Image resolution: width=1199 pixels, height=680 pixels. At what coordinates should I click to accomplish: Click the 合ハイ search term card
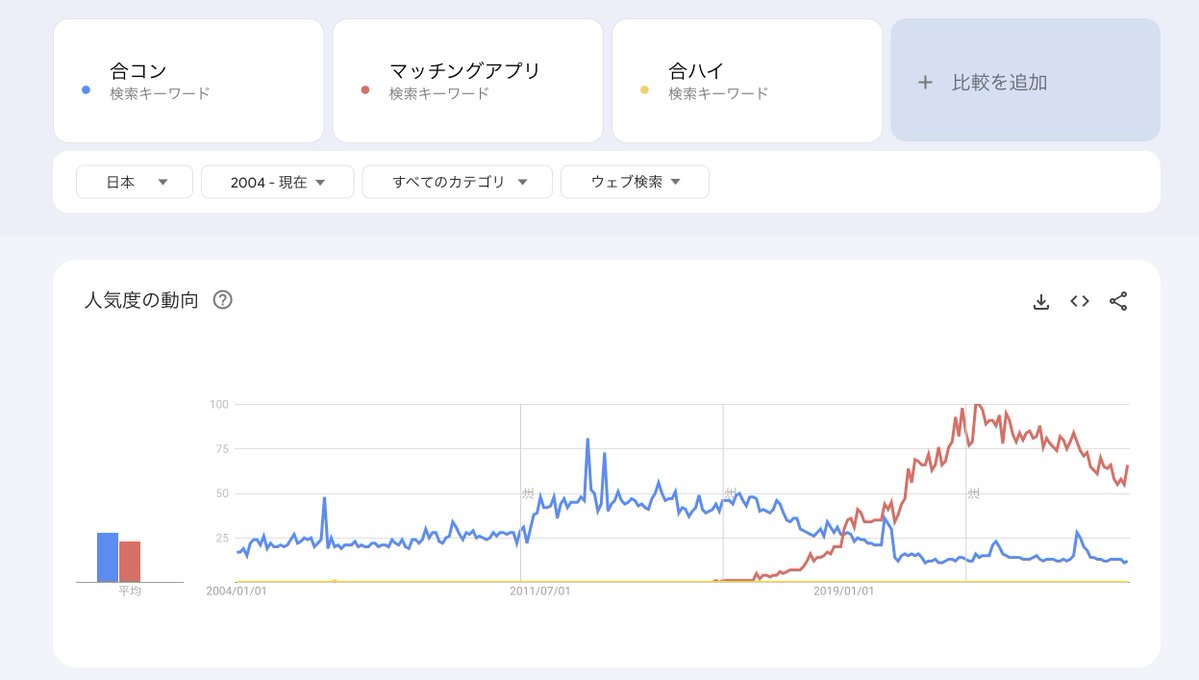(746, 80)
